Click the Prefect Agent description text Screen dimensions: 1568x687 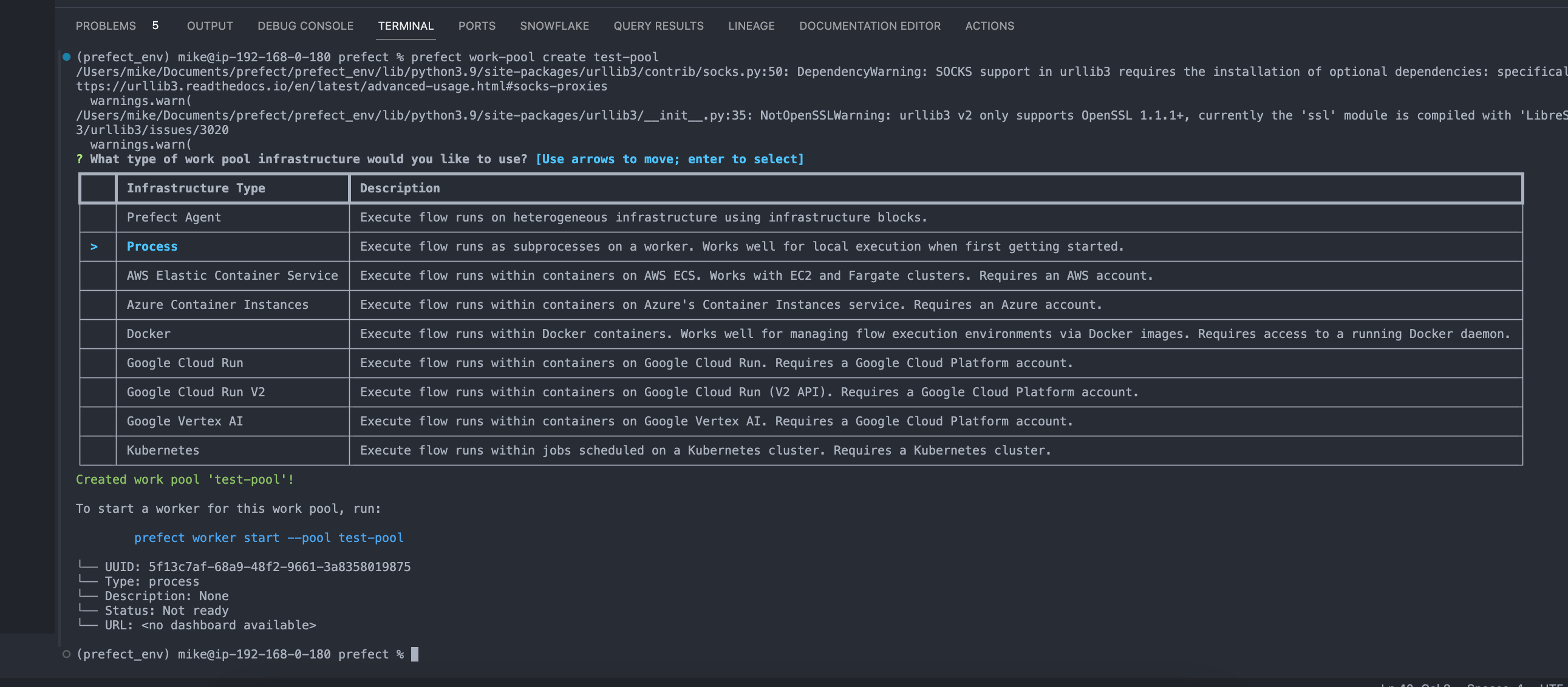[643, 217]
